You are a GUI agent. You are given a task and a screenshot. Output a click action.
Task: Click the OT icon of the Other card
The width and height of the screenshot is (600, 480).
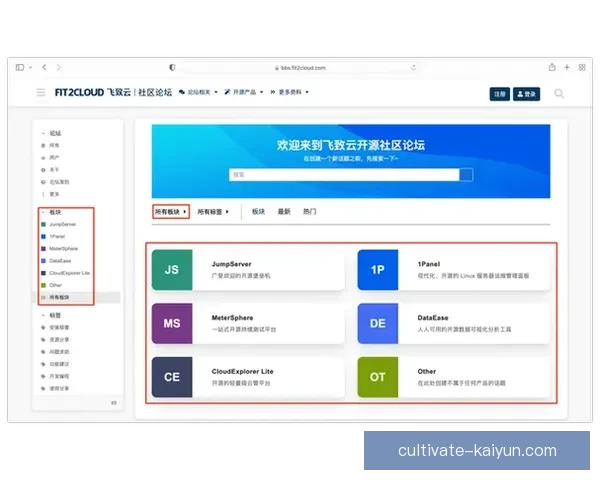coord(378,377)
